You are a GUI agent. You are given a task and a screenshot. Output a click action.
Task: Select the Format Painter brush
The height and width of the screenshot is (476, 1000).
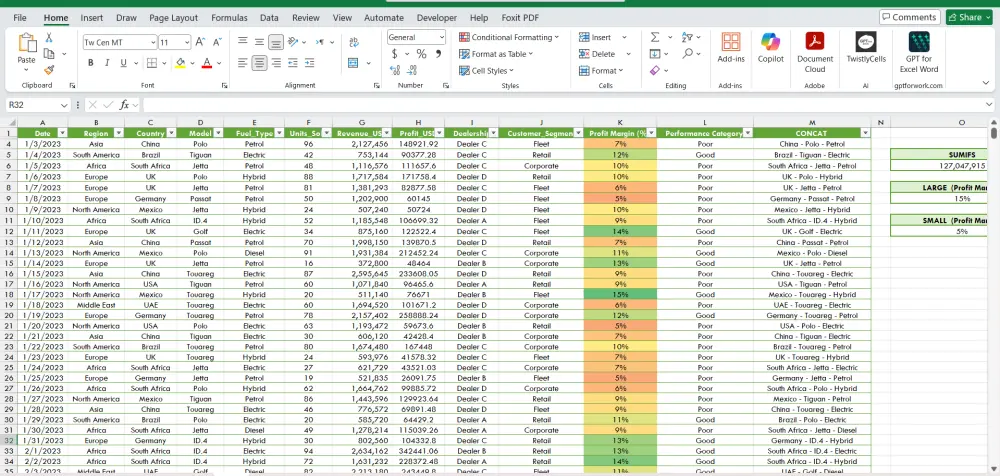pyautogui.click(x=49, y=70)
